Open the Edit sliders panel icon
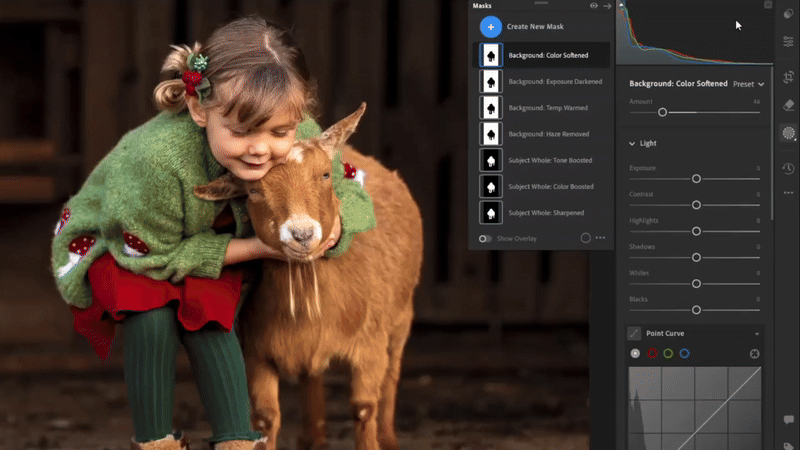 click(x=788, y=41)
